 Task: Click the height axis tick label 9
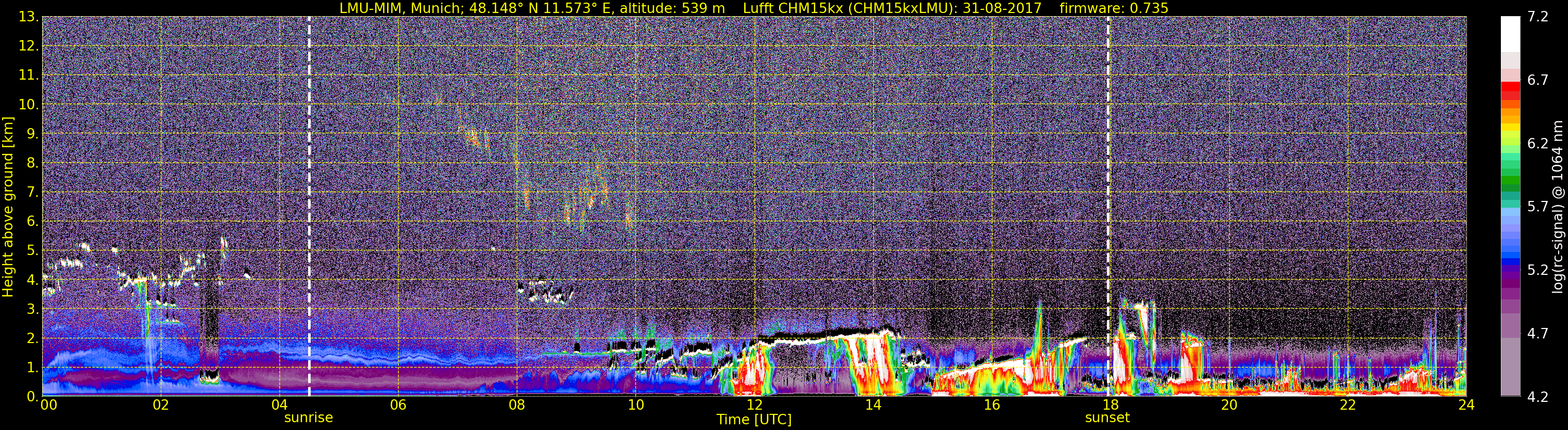tap(32, 134)
